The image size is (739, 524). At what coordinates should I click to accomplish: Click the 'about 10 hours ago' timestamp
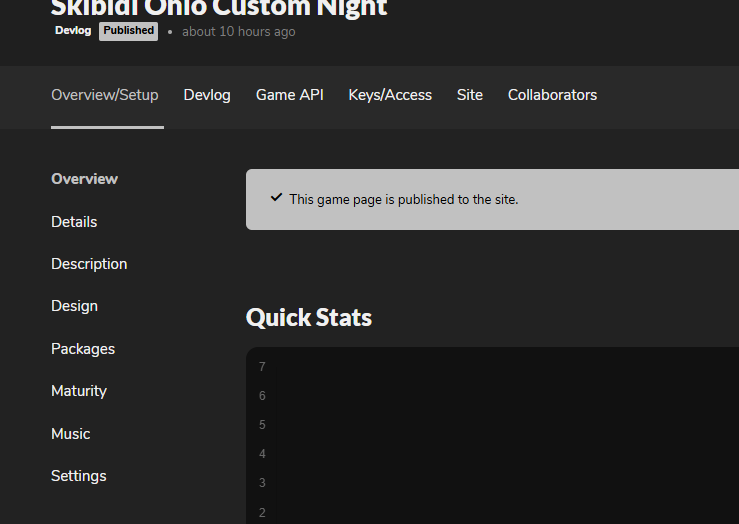coord(238,32)
